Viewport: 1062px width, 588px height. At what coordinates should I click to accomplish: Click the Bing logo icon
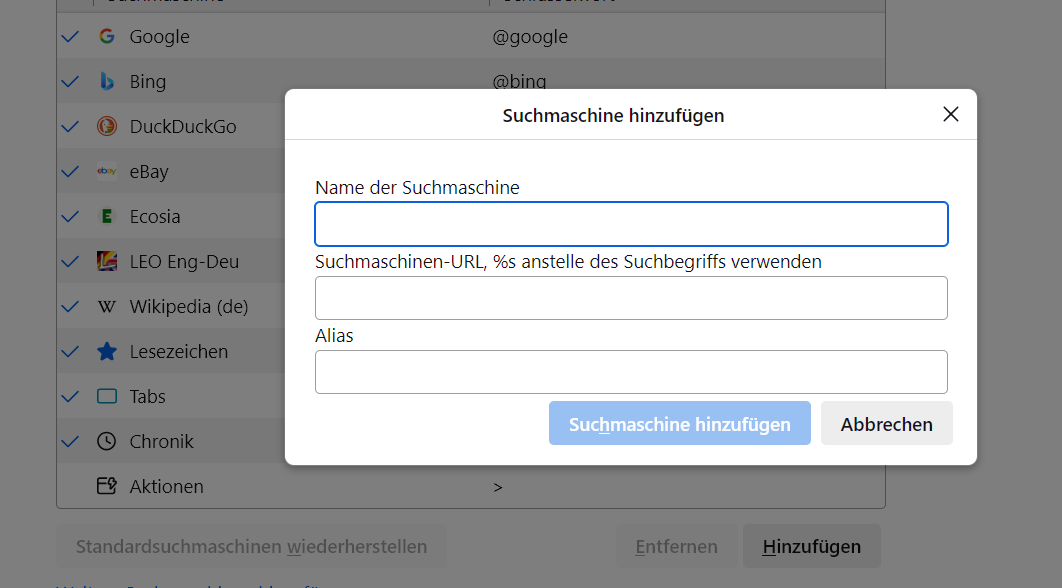click(107, 82)
